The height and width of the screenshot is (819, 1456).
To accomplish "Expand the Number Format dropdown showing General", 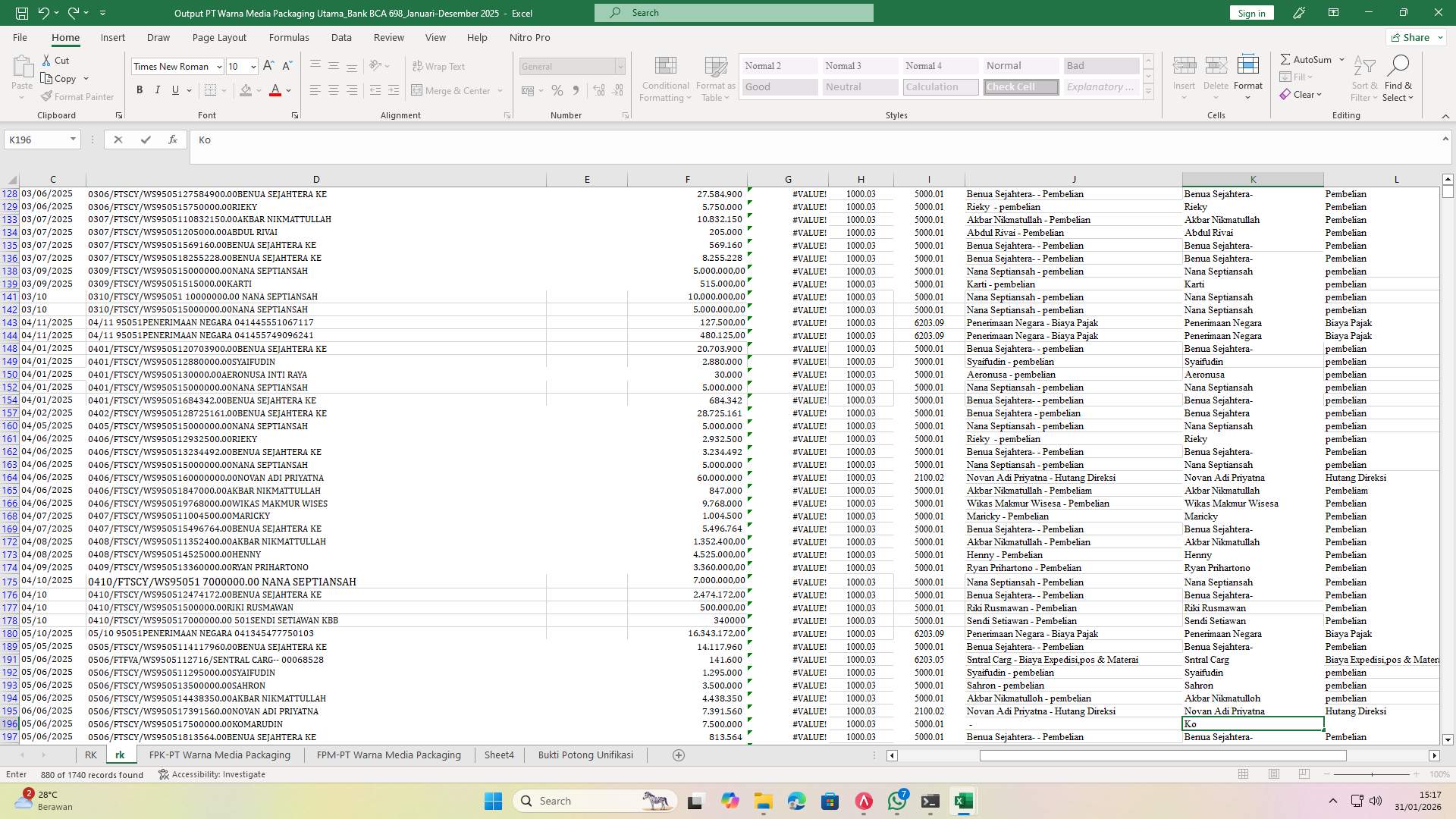I will pyautogui.click(x=620, y=67).
